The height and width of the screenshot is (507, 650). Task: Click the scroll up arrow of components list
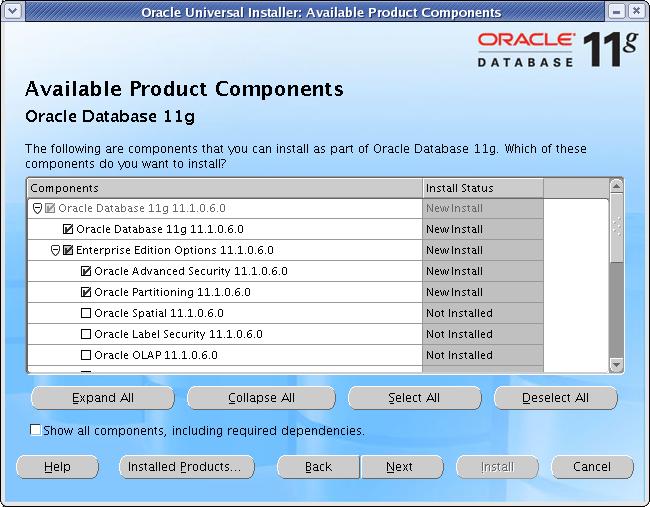pos(616,186)
